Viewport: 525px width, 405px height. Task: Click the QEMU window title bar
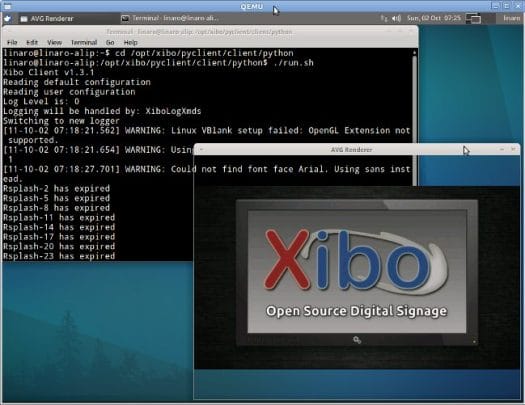pos(252,6)
